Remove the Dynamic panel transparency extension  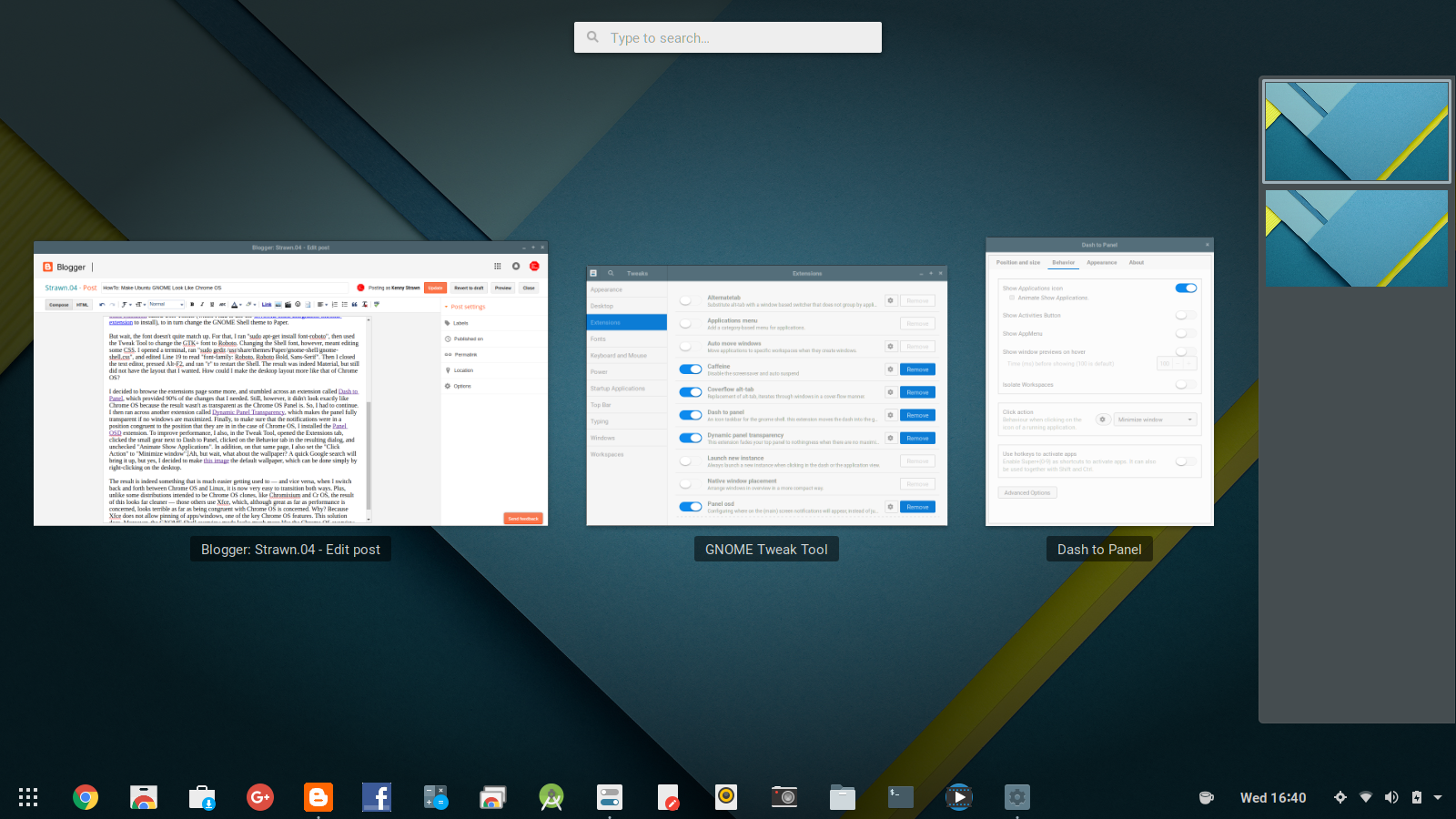tap(917, 438)
